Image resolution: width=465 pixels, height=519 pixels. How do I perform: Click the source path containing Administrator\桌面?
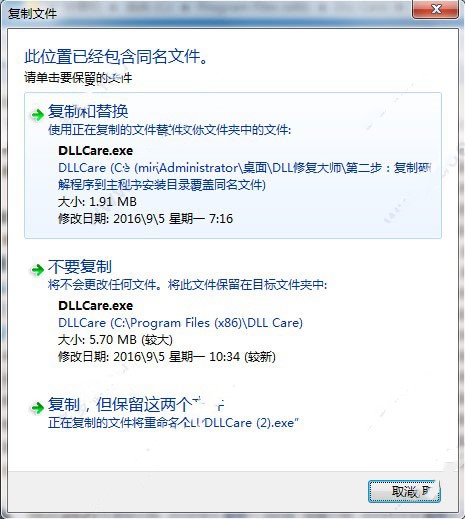pyautogui.click(x=245, y=176)
